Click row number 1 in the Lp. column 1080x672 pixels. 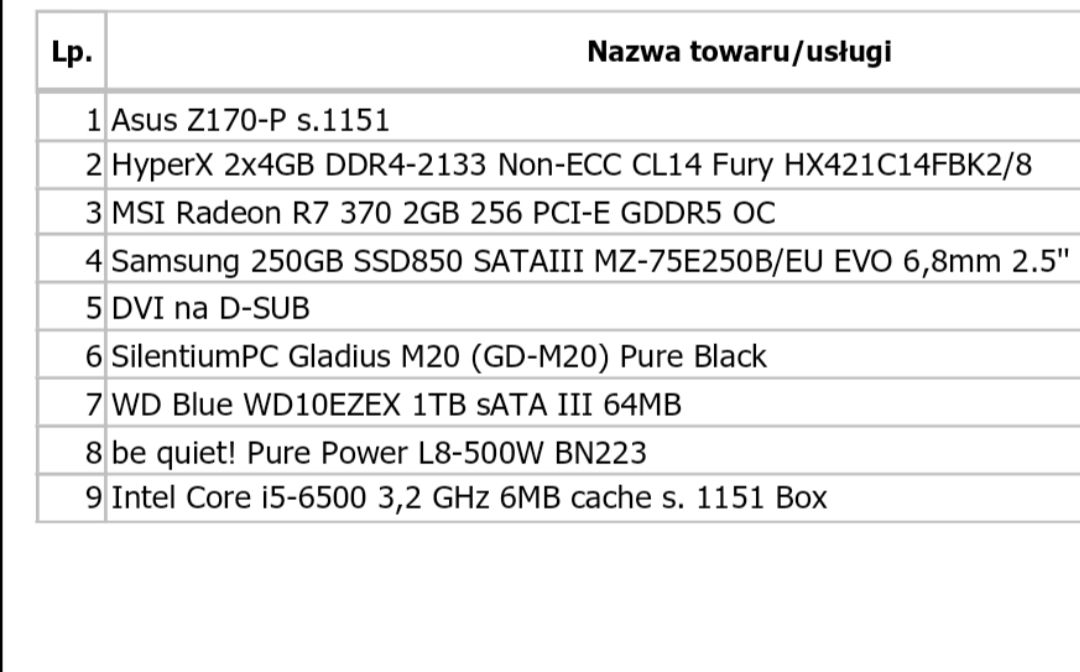tap(93, 120)
